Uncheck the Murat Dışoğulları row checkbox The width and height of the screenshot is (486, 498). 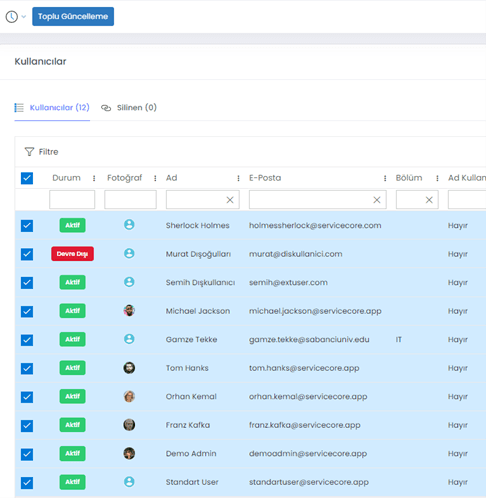click(x=27, y=254)
